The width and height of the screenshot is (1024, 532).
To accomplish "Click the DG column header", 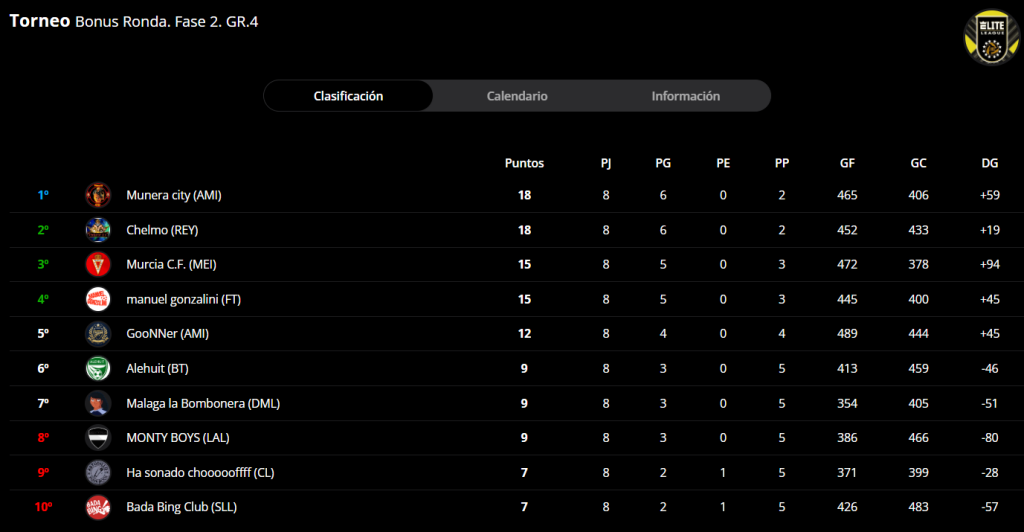I will [990, 162].
